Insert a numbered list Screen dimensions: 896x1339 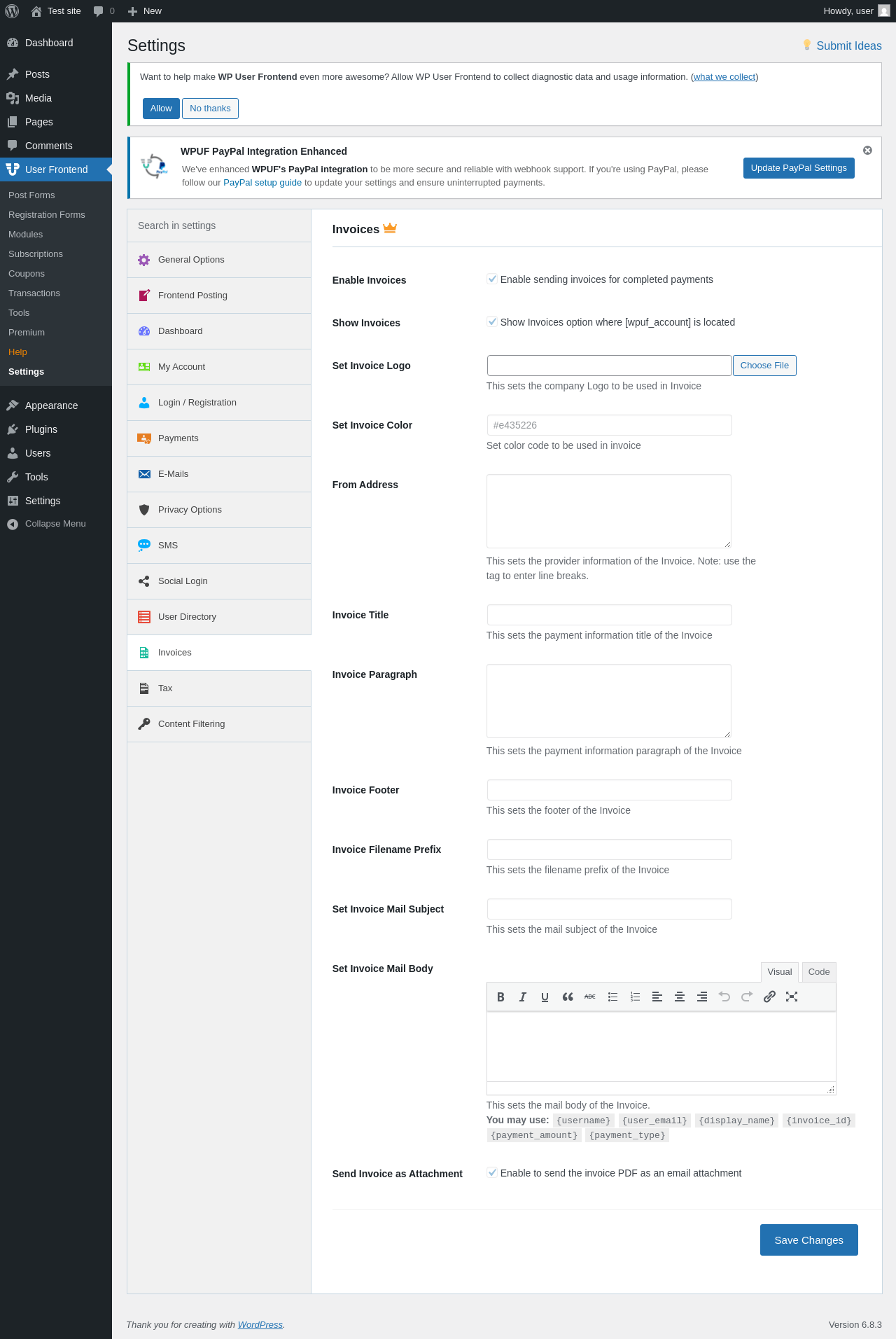pos(635,997)
